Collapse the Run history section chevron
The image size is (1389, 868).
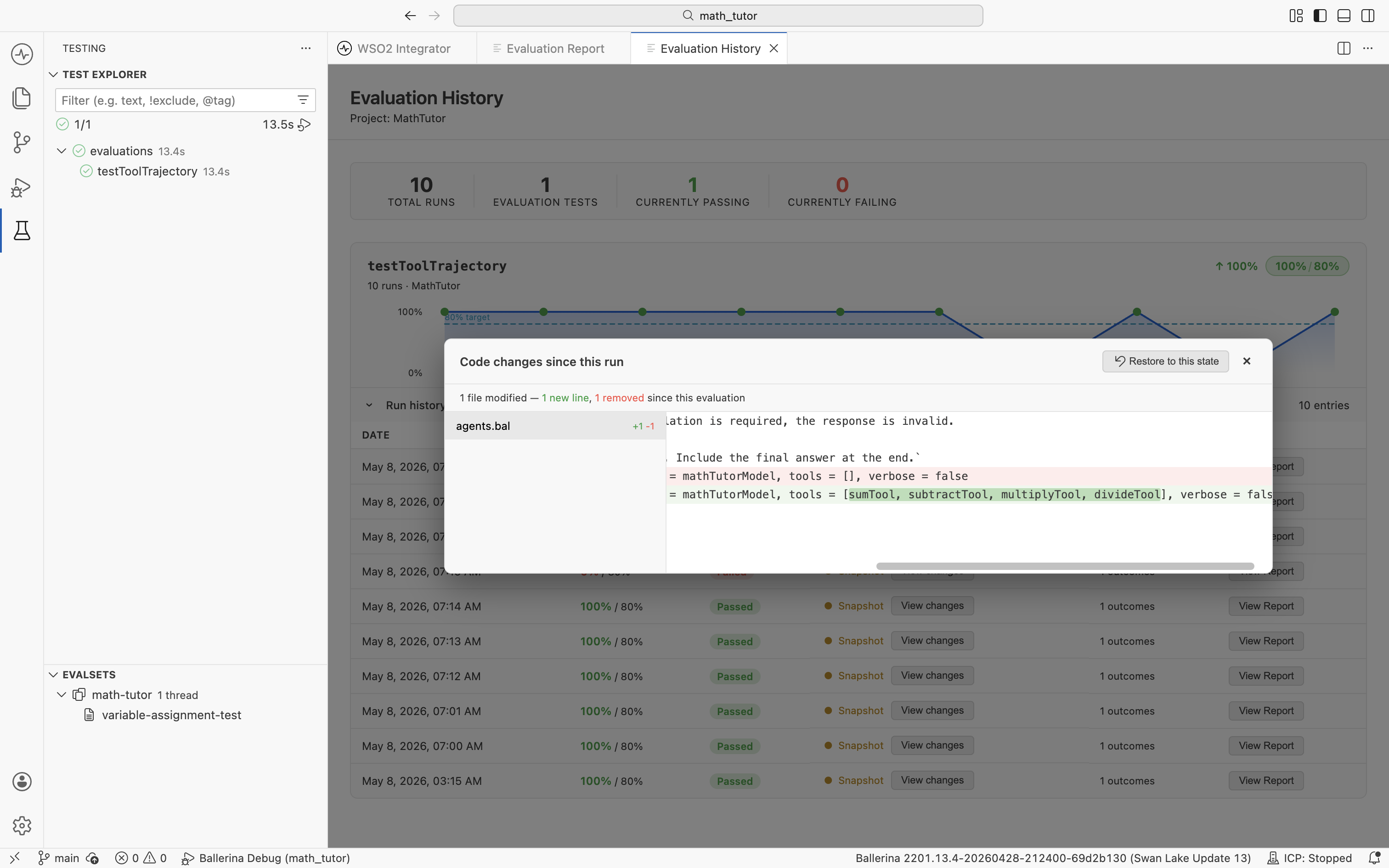coord(369,405)
